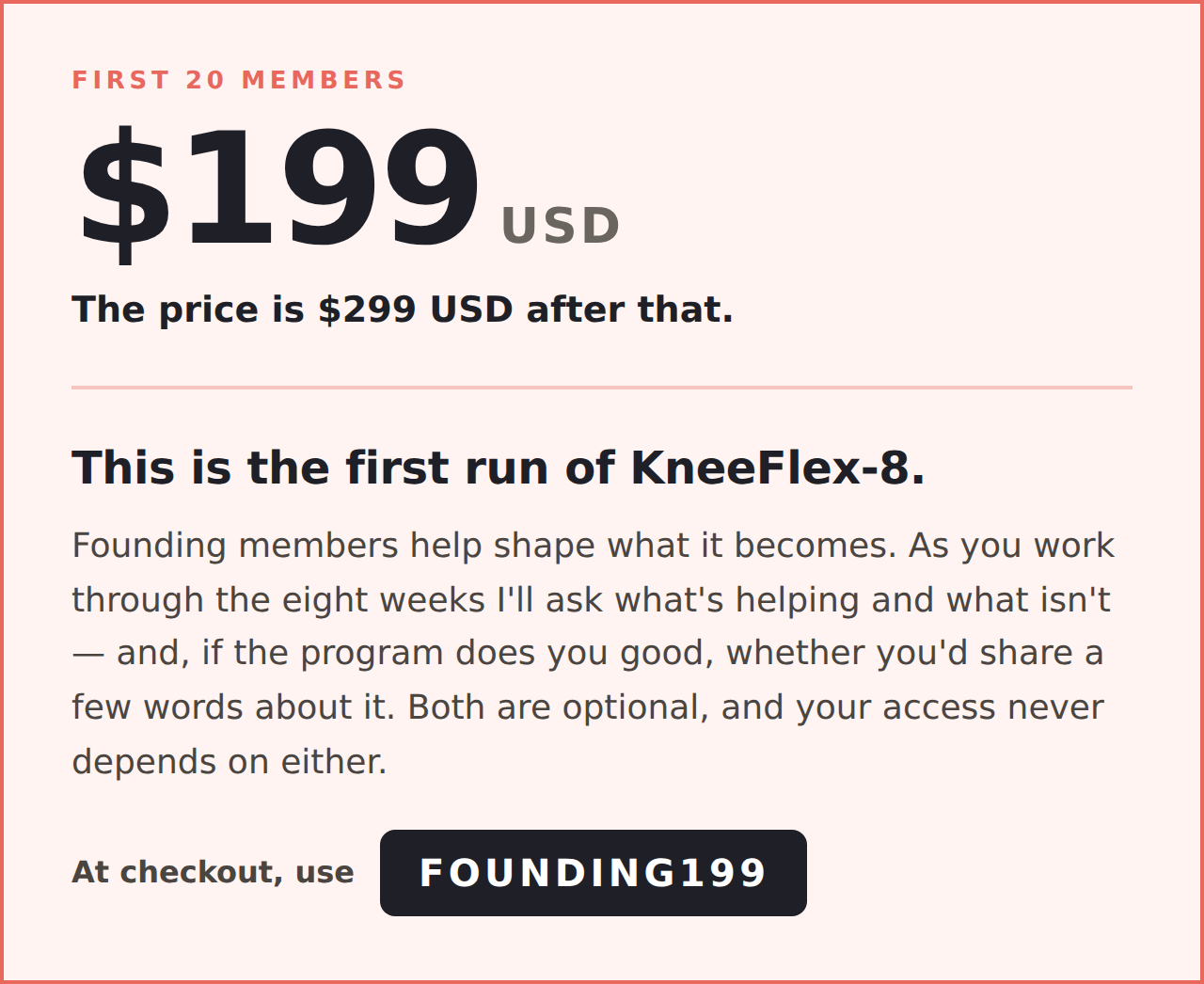Viewport: 1204px width, 984px height.
Task: Click the word KneeFlex-8 in the heading
Action: pyautogui.click(x=777, y=468)
